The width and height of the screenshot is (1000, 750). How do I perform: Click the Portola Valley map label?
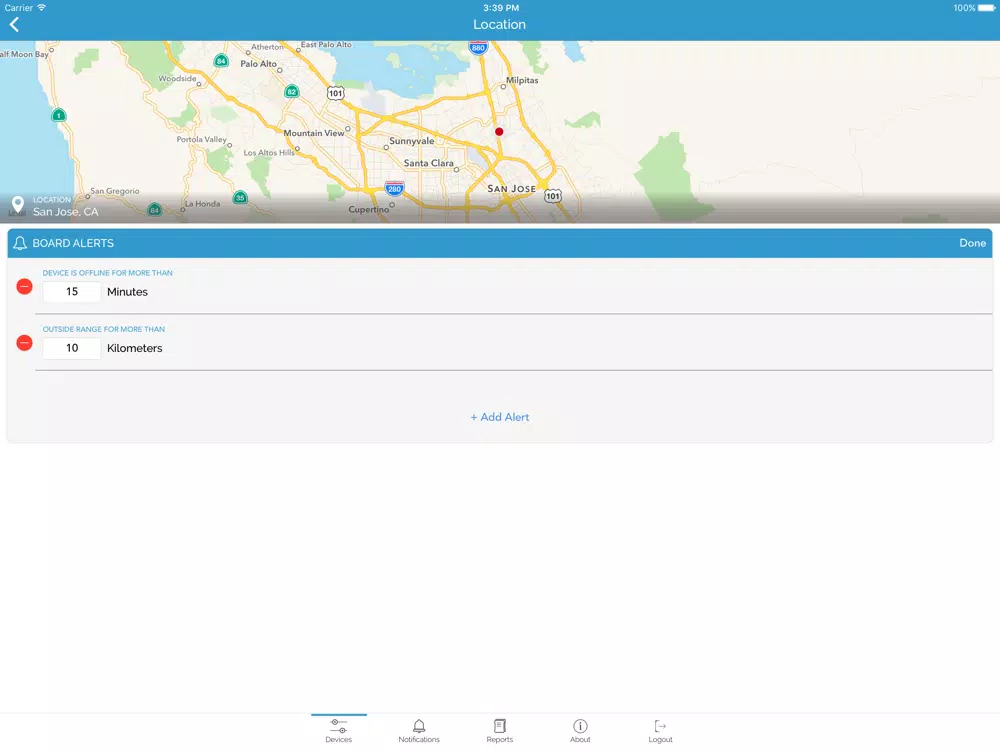pos(202,139)
